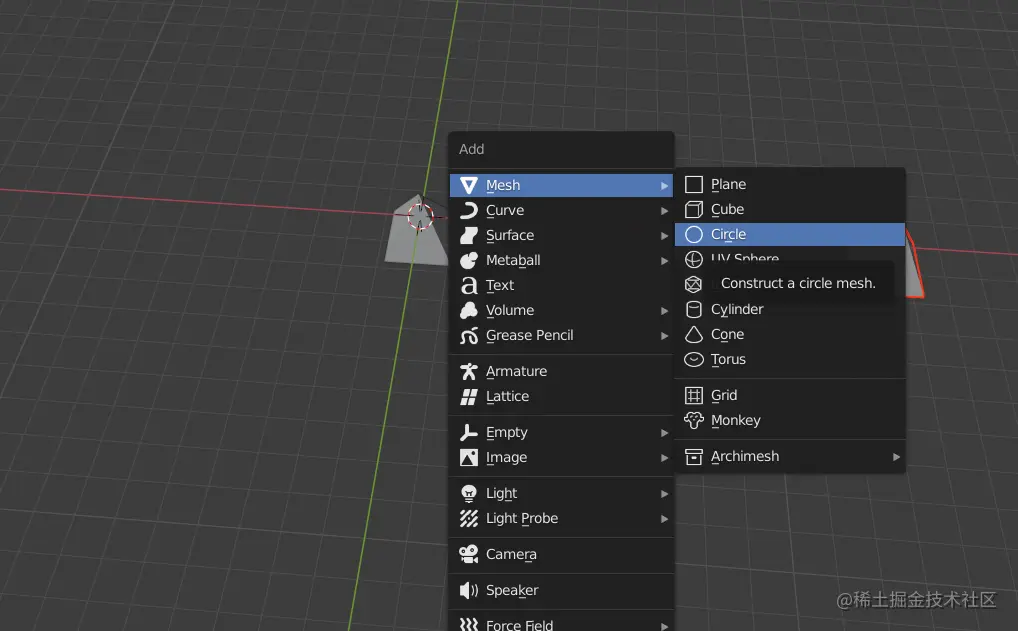Click the Circle icon in submenu
Screen dimensions: 1018x631
[693, 234]
